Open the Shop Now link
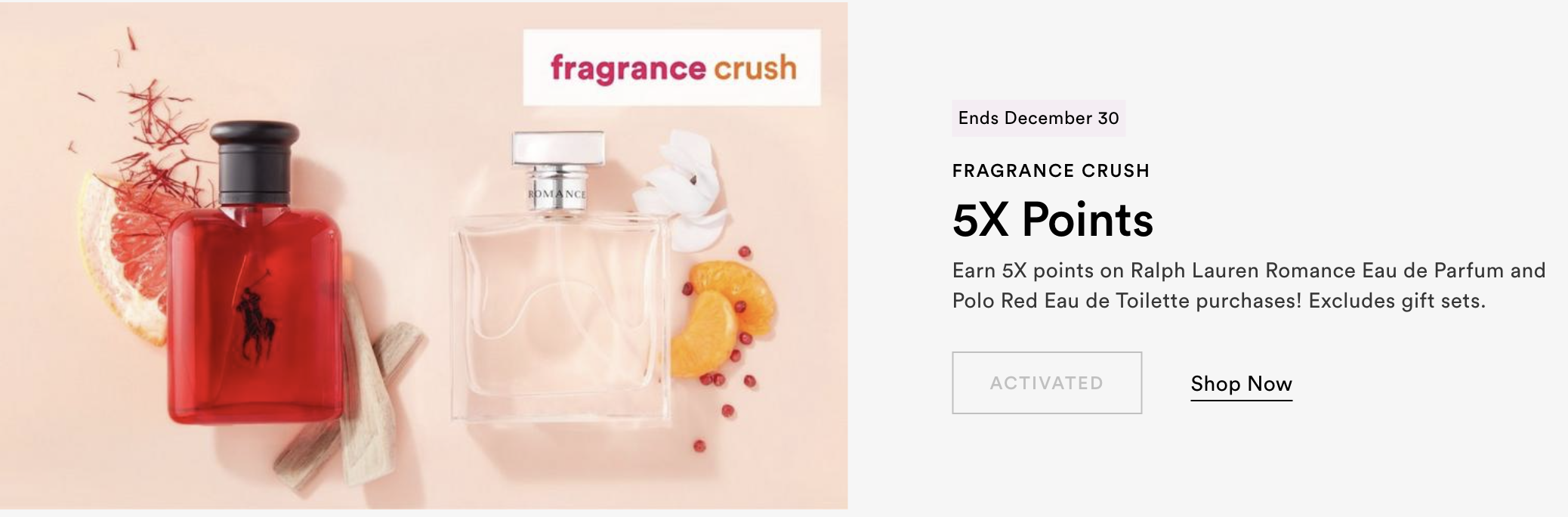The image size is (1568, 517). 1241,384
